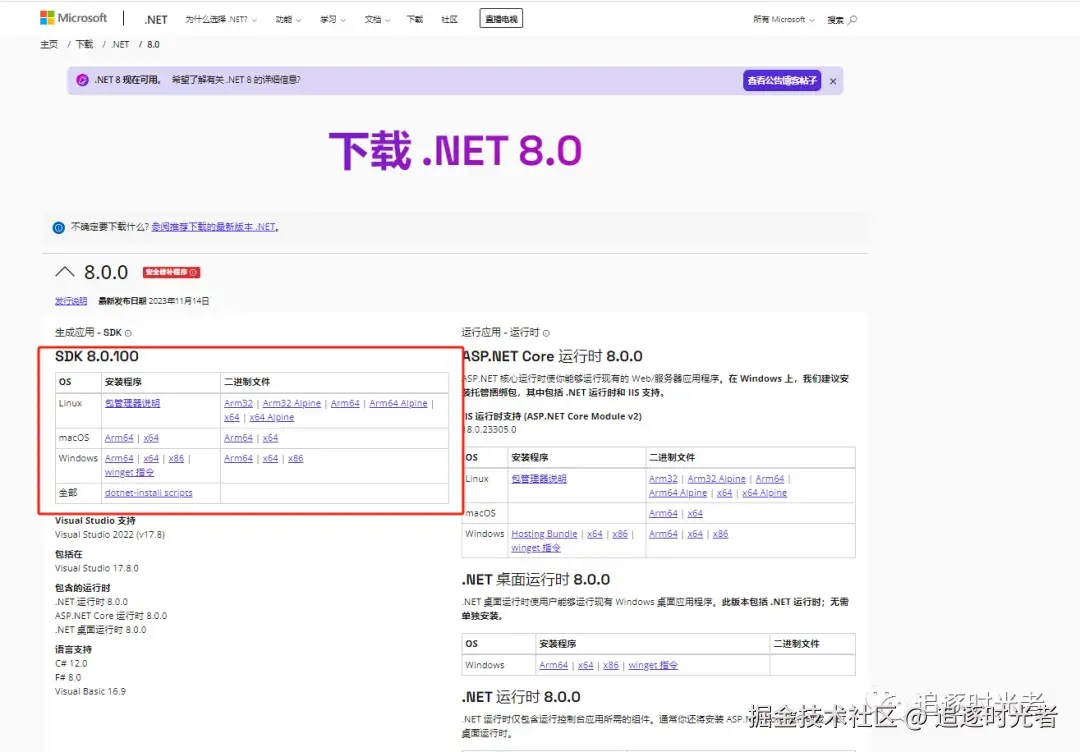Image resolution: width=1080 pixels, height=752 pixels.
Task: Click the blue info icon beside 不确定要下载什么
Action: (59, 227)
